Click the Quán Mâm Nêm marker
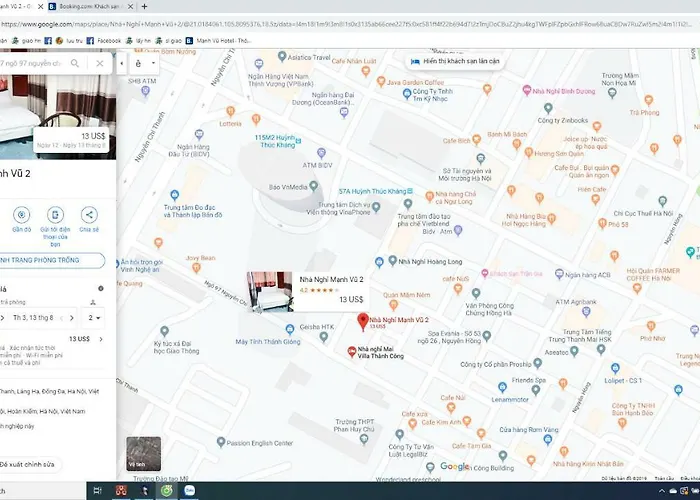The height and width of the screenshot is (500, 700). (393, 305)
